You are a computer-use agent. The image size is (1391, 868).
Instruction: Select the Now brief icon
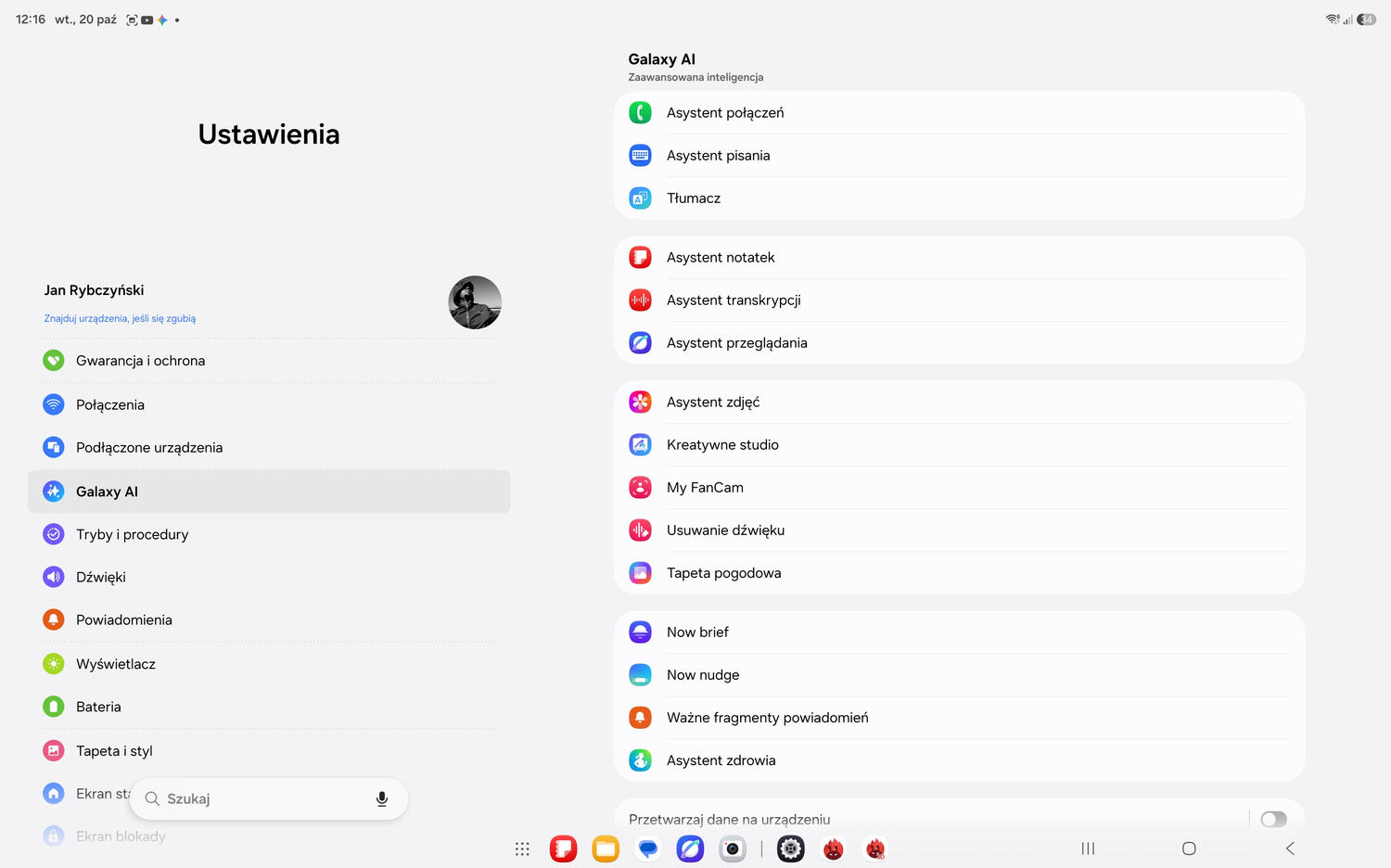point(640,632)
